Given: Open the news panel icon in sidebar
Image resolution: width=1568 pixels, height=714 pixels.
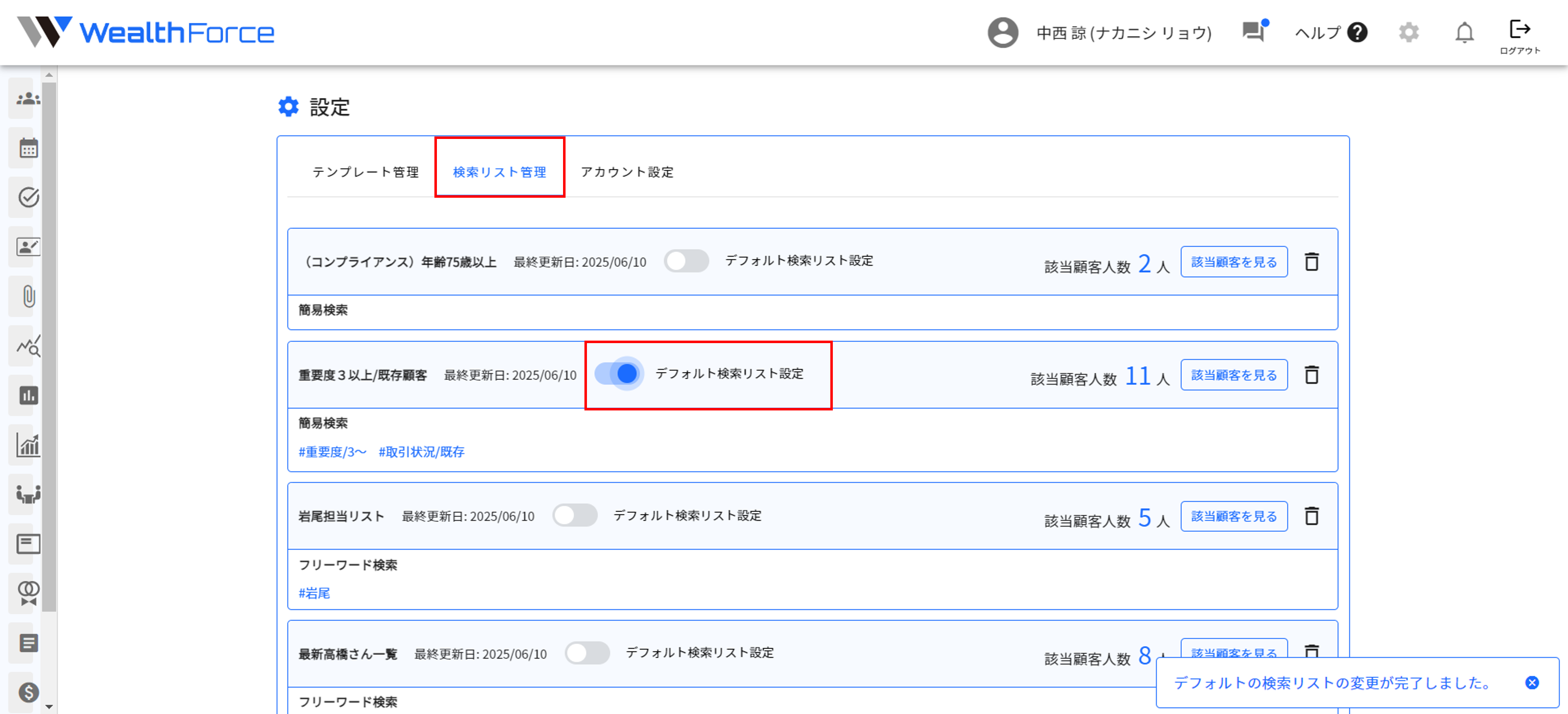Looking at the screenshot, I should coord(28,544).
